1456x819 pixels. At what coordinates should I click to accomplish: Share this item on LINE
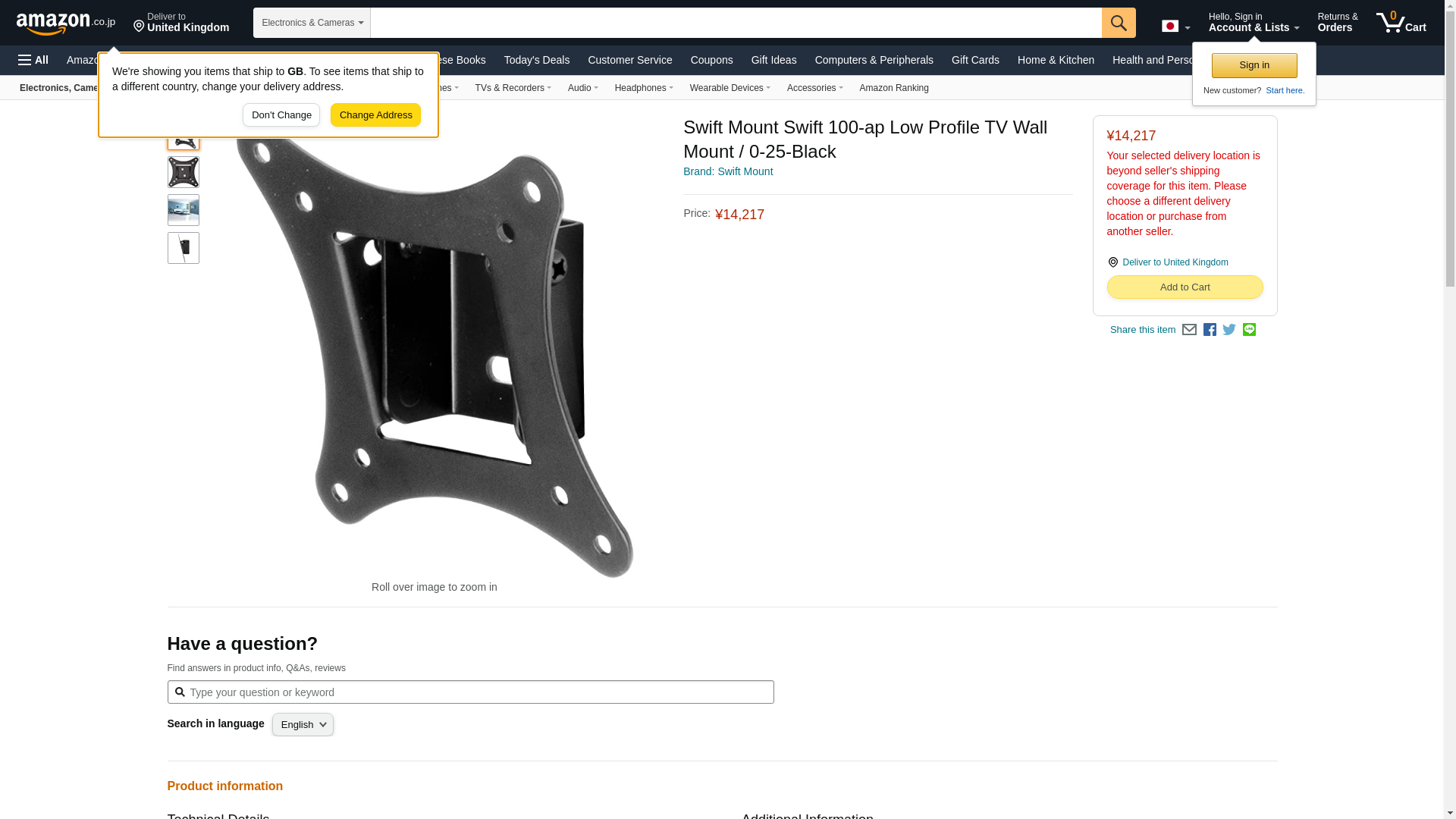tap(1249, 330)
